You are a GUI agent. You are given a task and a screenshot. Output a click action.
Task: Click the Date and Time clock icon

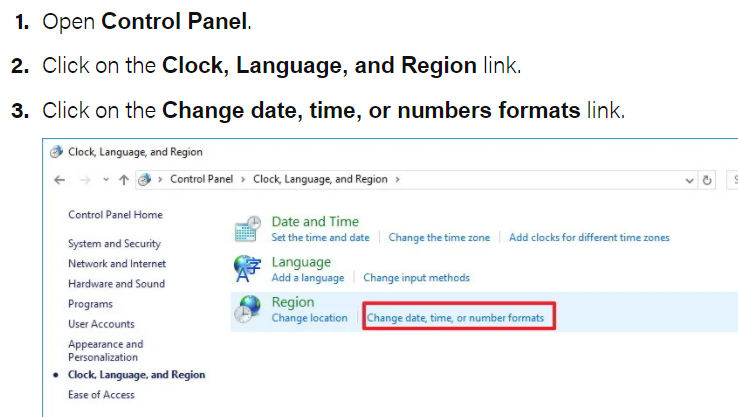247,228
